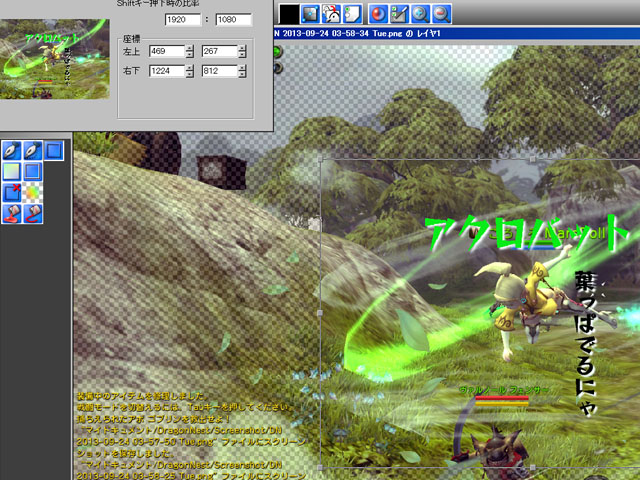Click the zoom in magnifier with plus
640x480 pixels.
point(420,14)
